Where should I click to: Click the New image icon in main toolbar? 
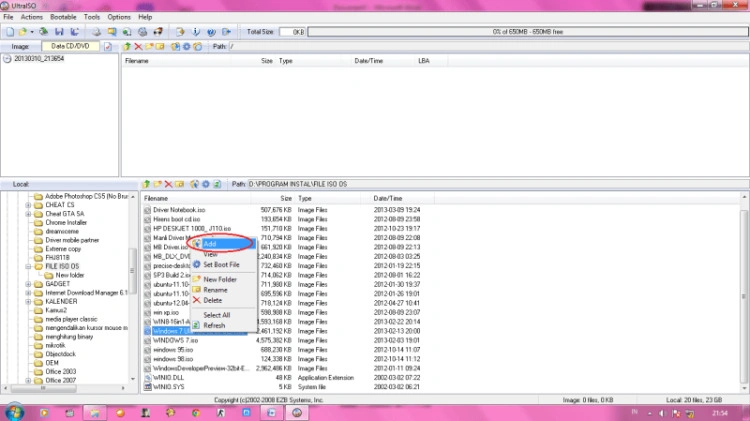click(10, 32)
